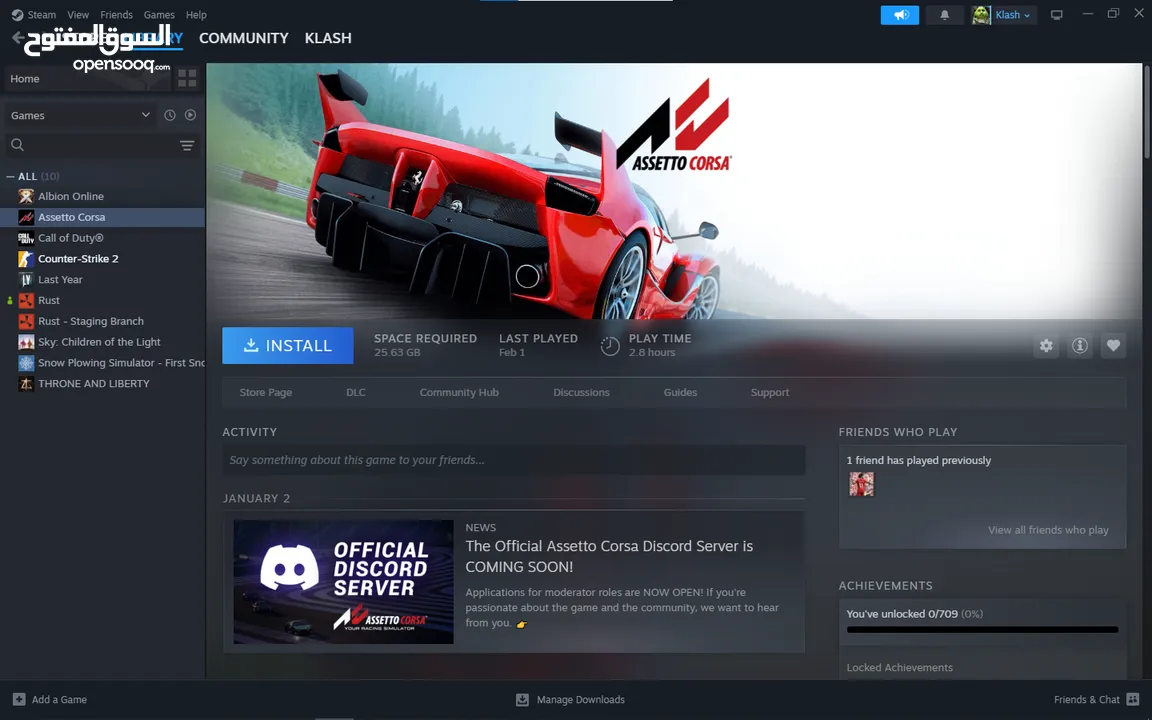Open the library Home view
The width and height of the screenshot is (1152, 720).
(x=87, y=79)
